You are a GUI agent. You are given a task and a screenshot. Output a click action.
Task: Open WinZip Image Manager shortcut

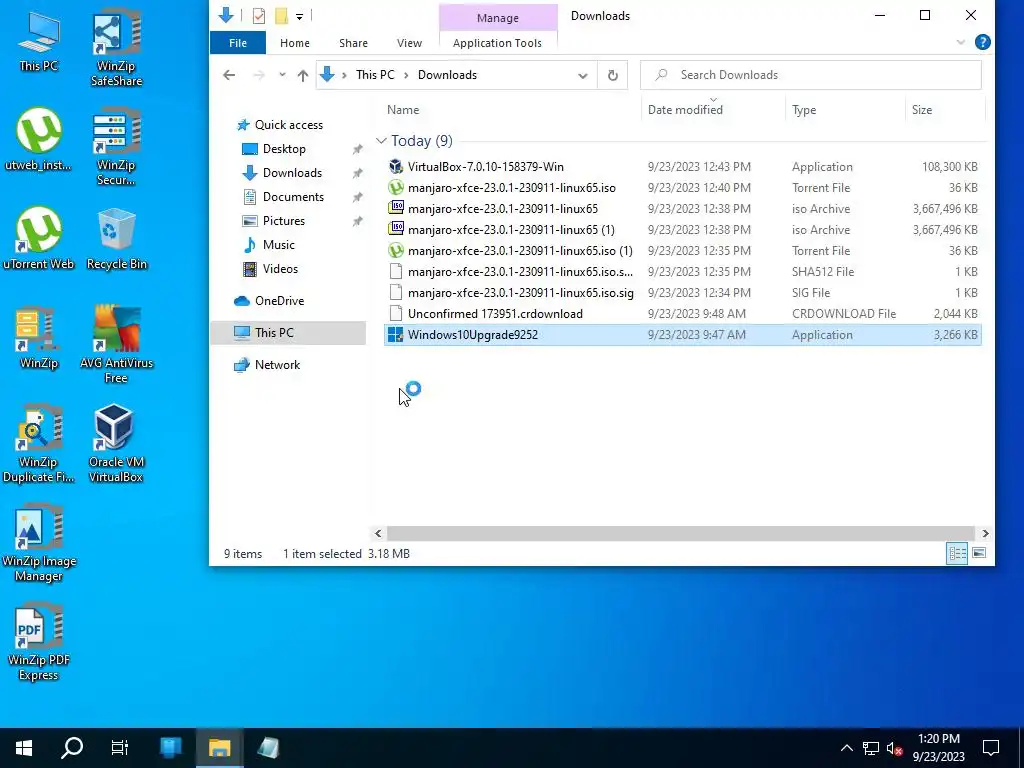click(x=39, y=543)
